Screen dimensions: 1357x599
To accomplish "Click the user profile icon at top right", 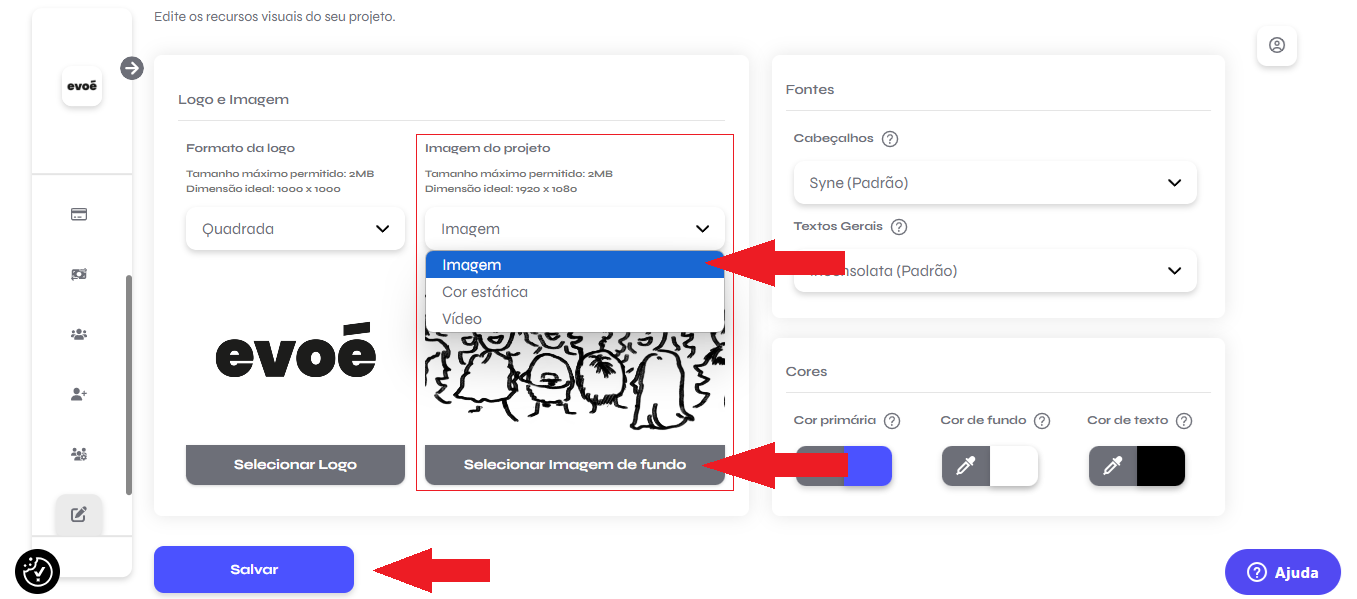I will point(1277,45).
